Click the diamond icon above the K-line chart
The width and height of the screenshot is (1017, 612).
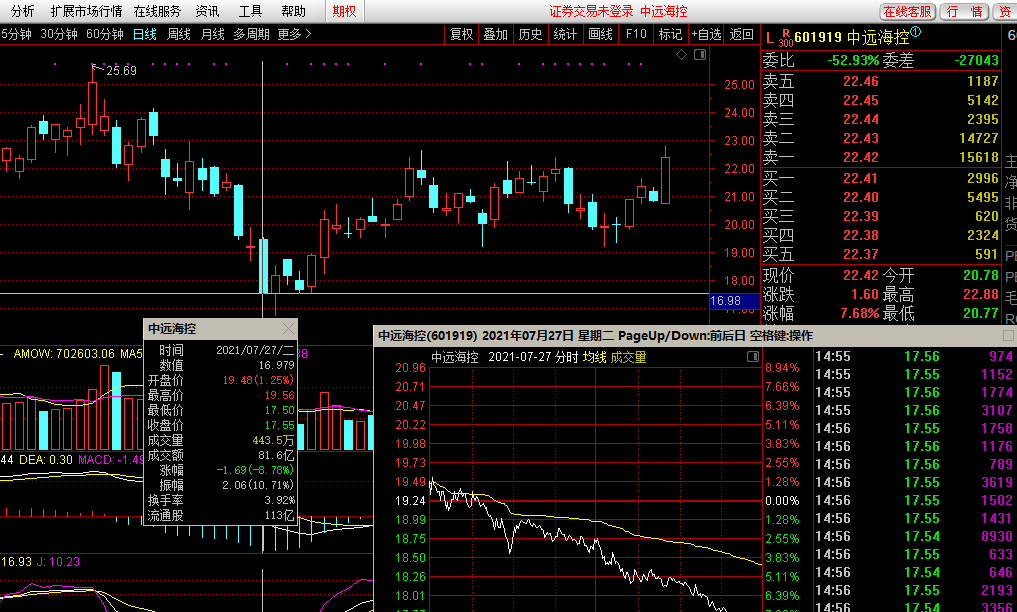pyautogui.click(x=681, y=55)
